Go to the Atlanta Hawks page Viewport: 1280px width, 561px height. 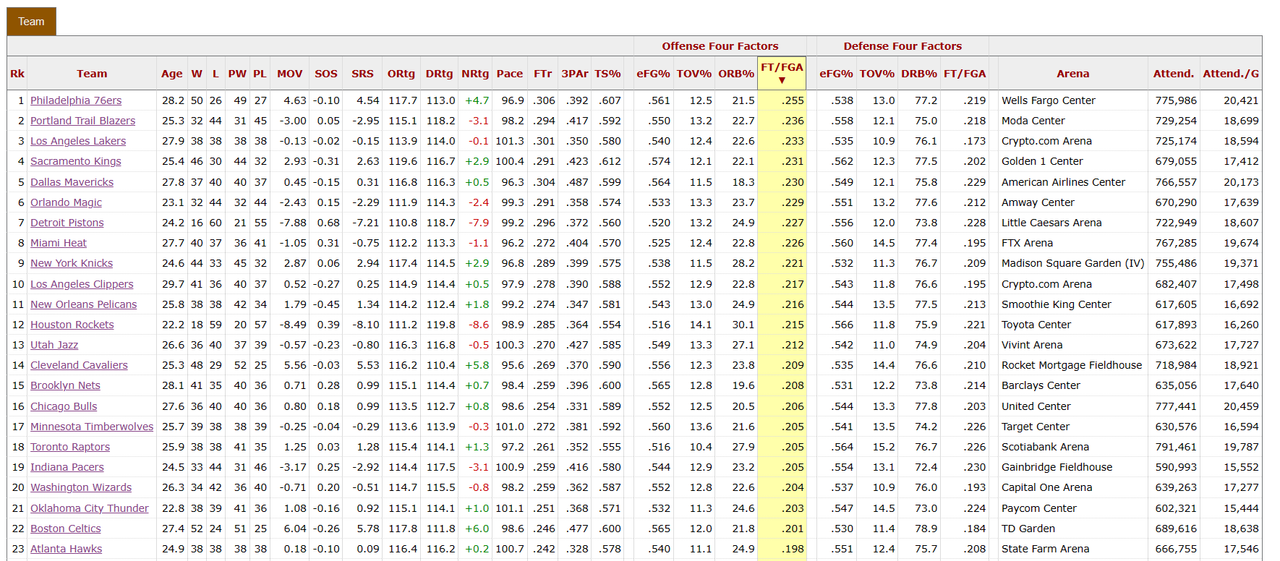pos(66,548)
